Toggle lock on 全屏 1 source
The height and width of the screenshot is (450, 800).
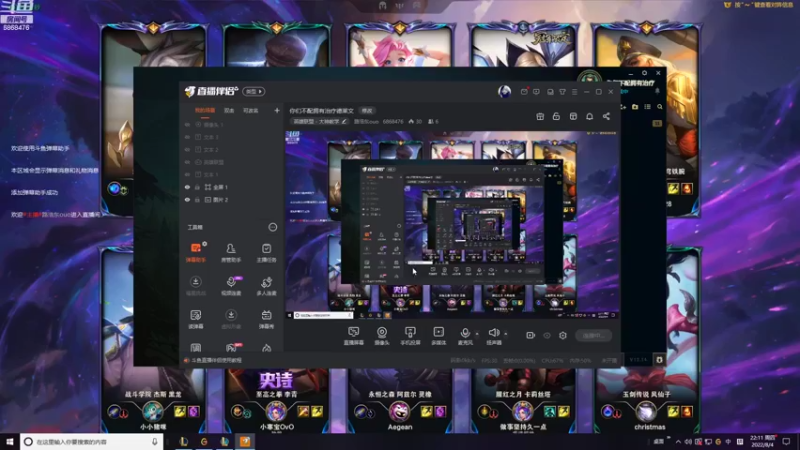click(x=197, y=187)
